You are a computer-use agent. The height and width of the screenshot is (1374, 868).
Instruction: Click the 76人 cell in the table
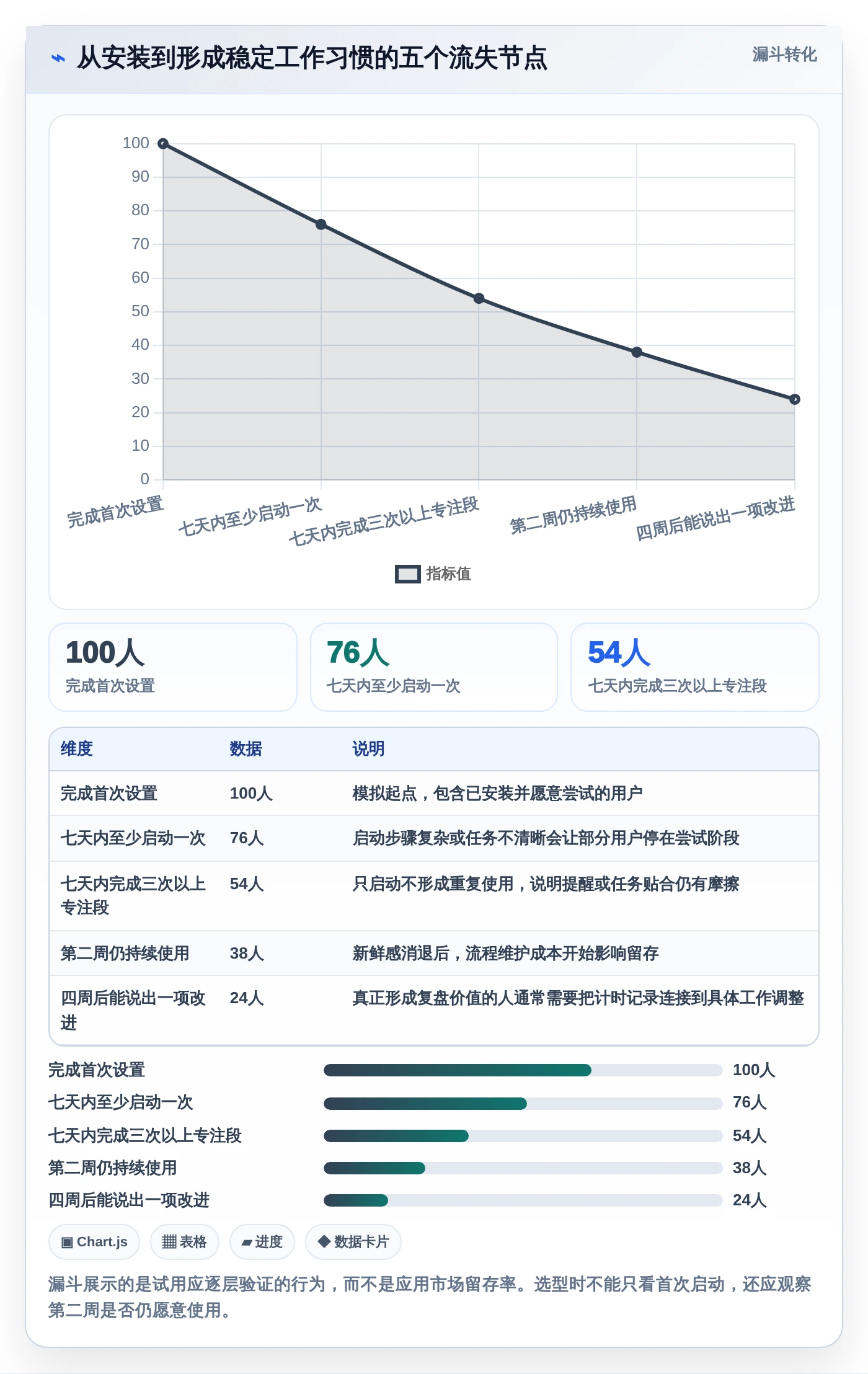[x=247, y=838]
